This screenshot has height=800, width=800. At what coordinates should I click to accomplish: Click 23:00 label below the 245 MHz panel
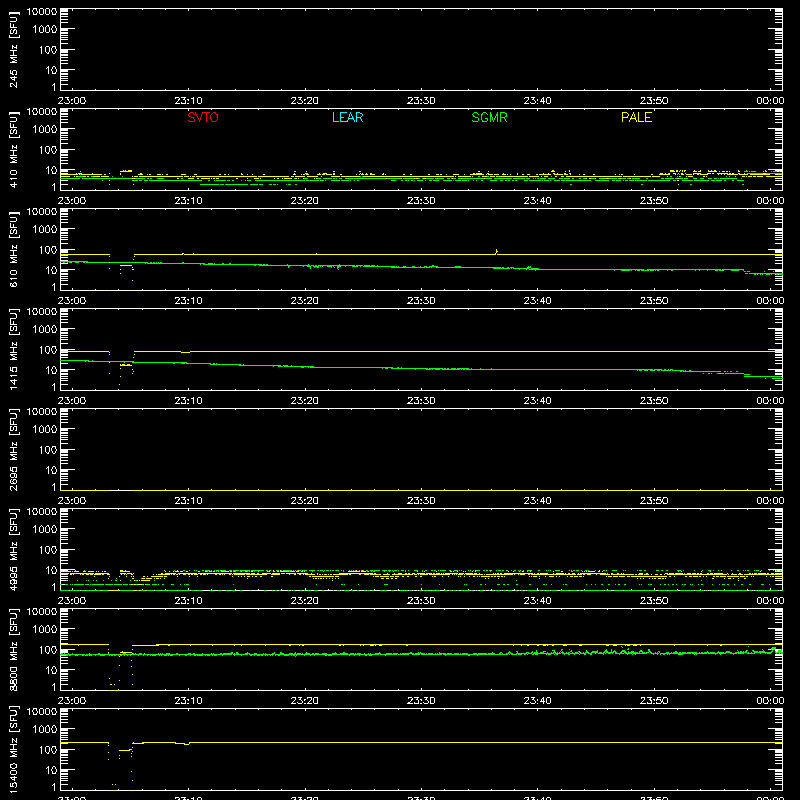(x=72, y=101)
